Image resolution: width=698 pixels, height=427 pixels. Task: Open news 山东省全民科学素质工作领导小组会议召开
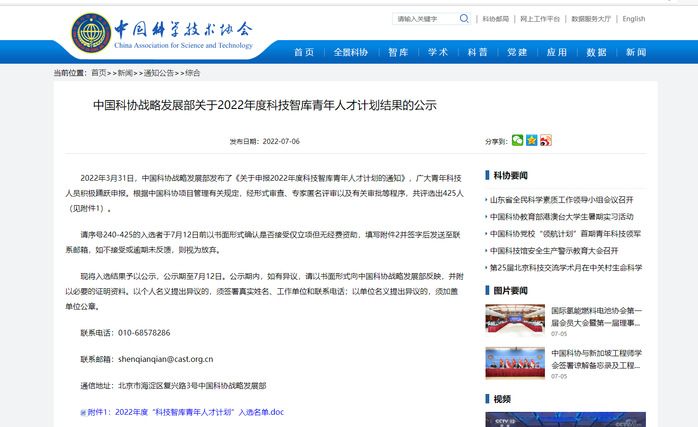561,200
